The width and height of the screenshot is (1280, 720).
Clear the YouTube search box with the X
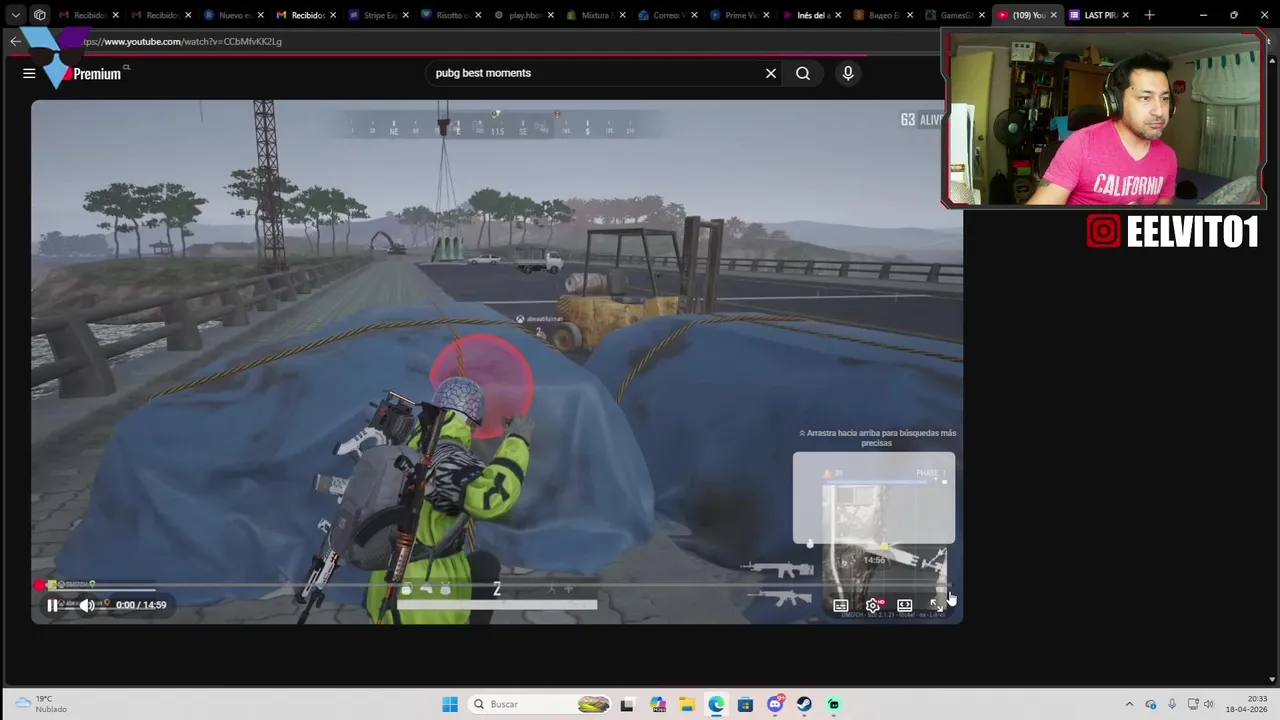(771, 73)
